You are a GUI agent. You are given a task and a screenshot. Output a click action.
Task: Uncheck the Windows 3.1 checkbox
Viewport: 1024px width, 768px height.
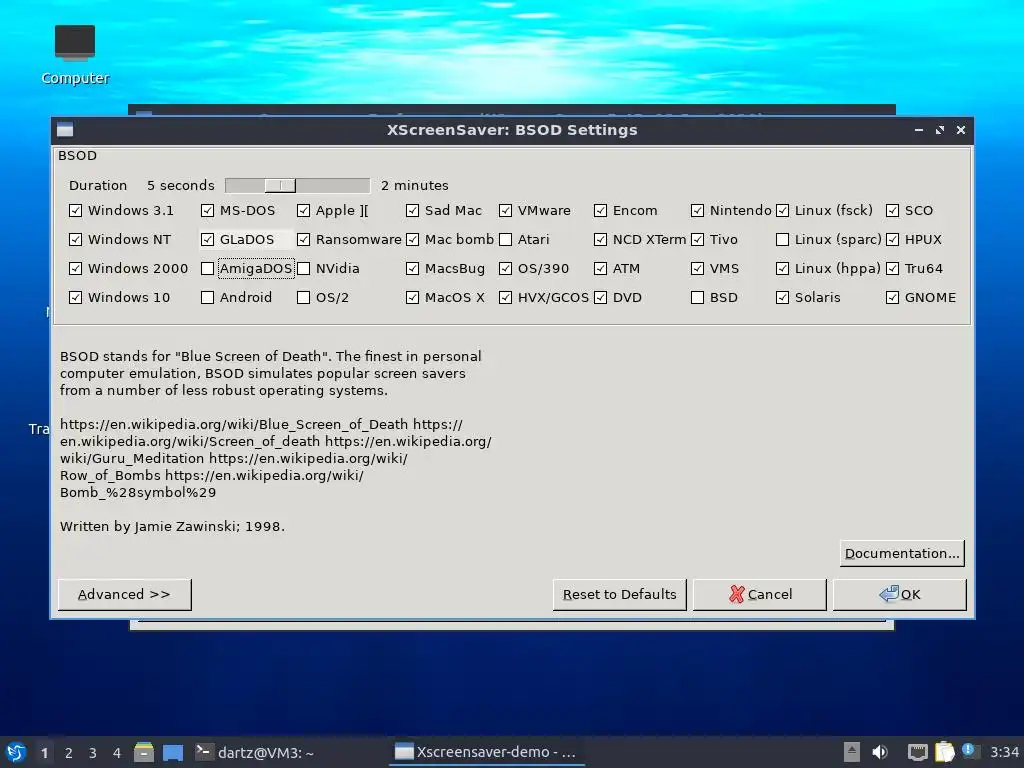(x=76, y=210)
